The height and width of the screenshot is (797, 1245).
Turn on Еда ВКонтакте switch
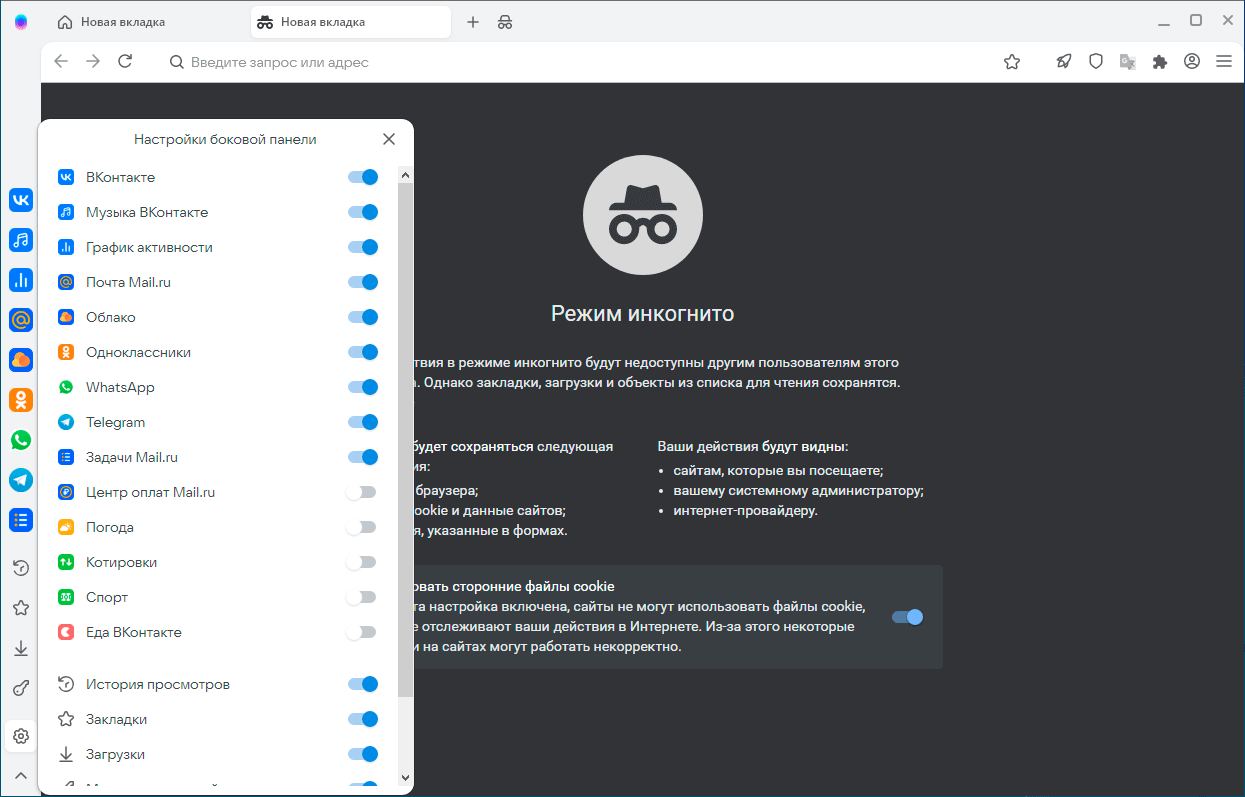click(361, 632)
